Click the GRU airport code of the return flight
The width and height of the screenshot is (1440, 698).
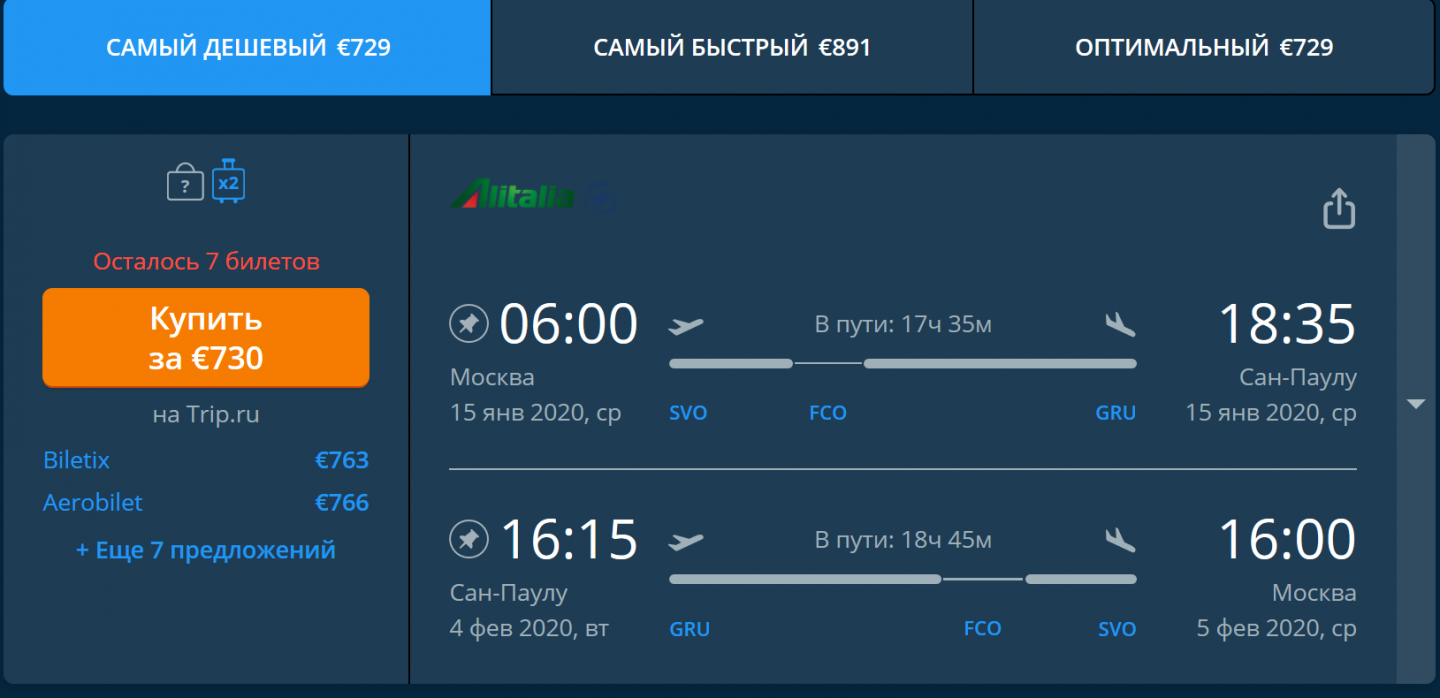point(689,629)
